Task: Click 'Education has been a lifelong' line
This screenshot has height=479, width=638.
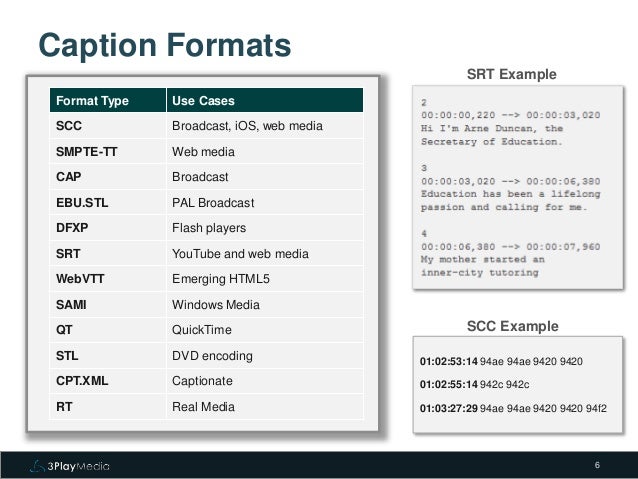Action: [511, 194]
